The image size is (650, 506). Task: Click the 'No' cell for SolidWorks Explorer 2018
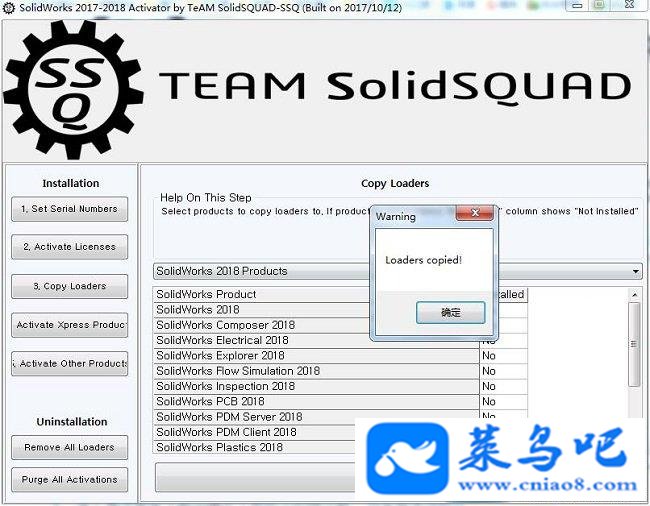pos(504,356)
